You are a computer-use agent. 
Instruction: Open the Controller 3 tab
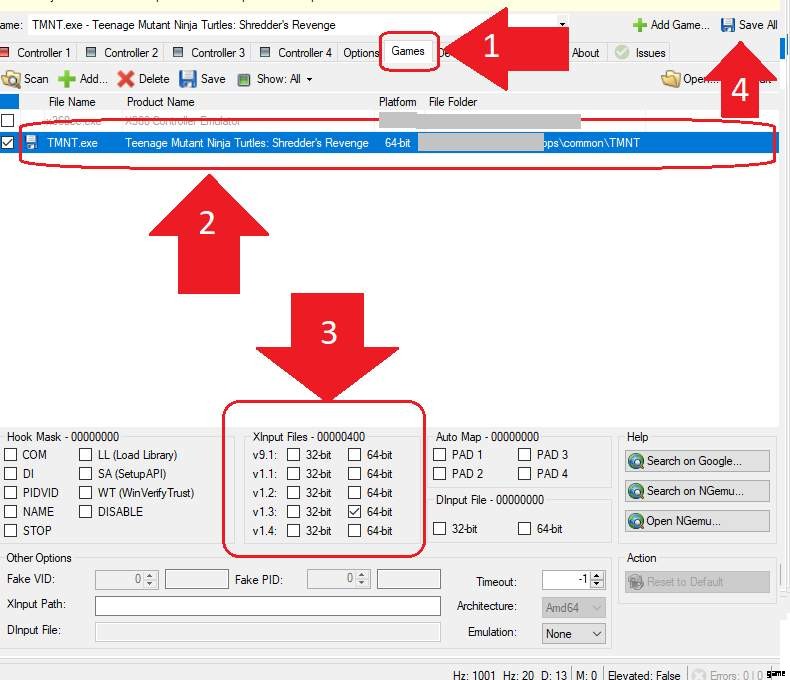coord(210,52)
